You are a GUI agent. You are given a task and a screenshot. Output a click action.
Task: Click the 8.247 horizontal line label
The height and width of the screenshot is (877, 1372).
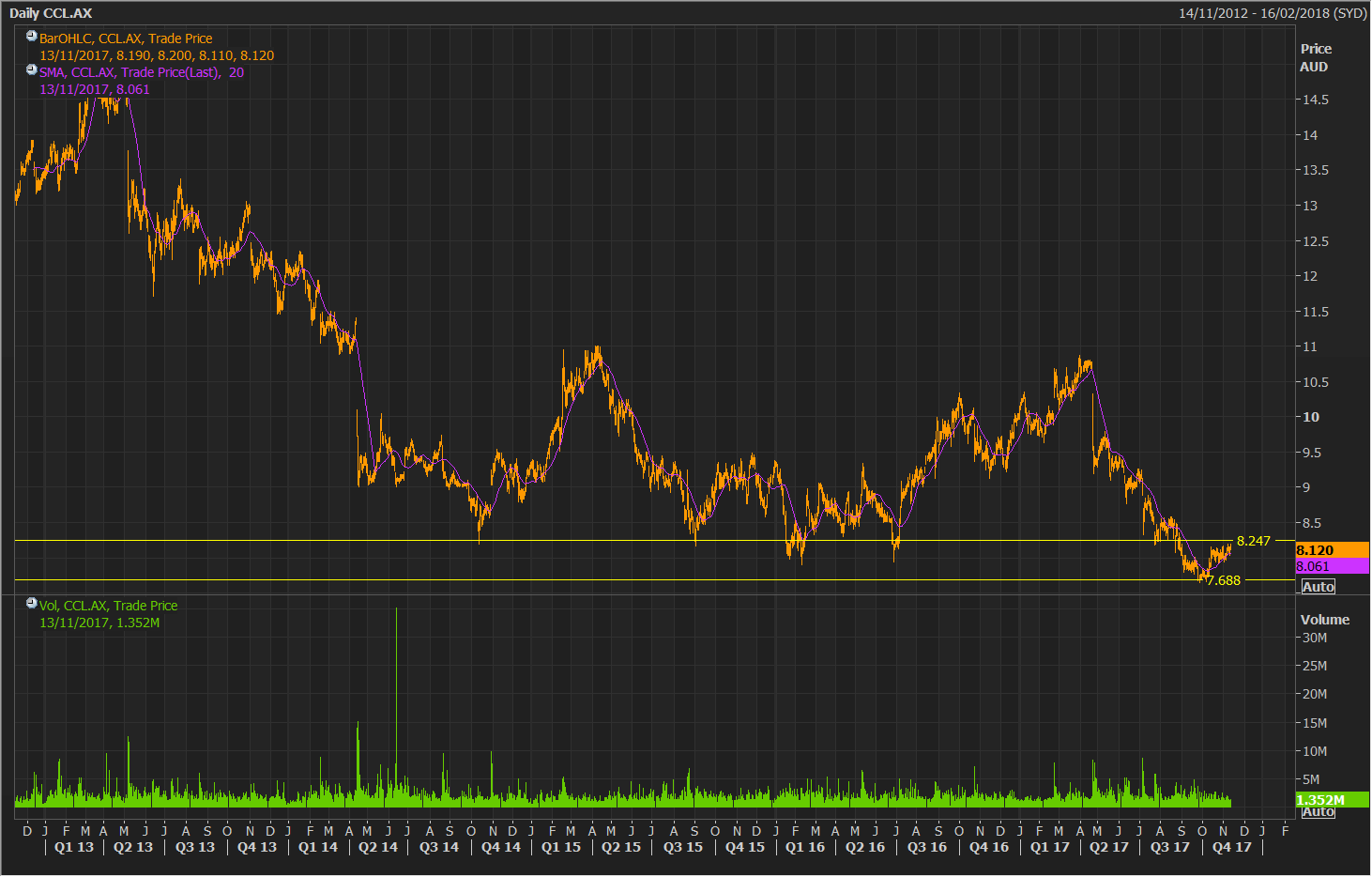tap(1254, 541)
